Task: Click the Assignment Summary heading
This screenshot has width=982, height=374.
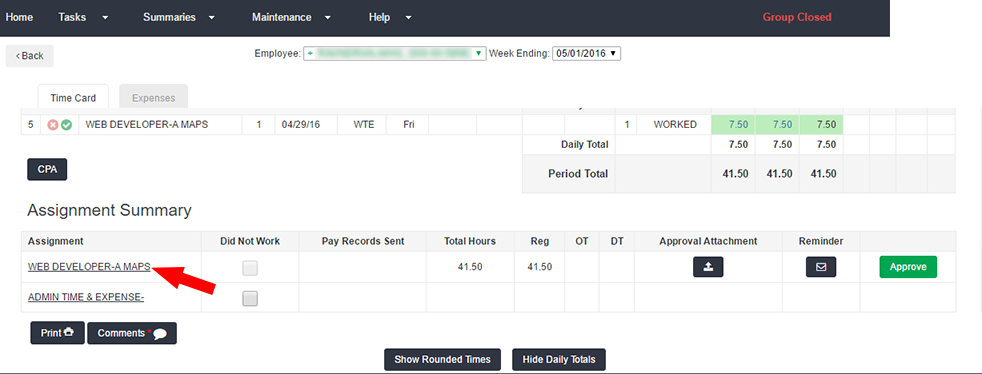Action: (x=110, y=210)
